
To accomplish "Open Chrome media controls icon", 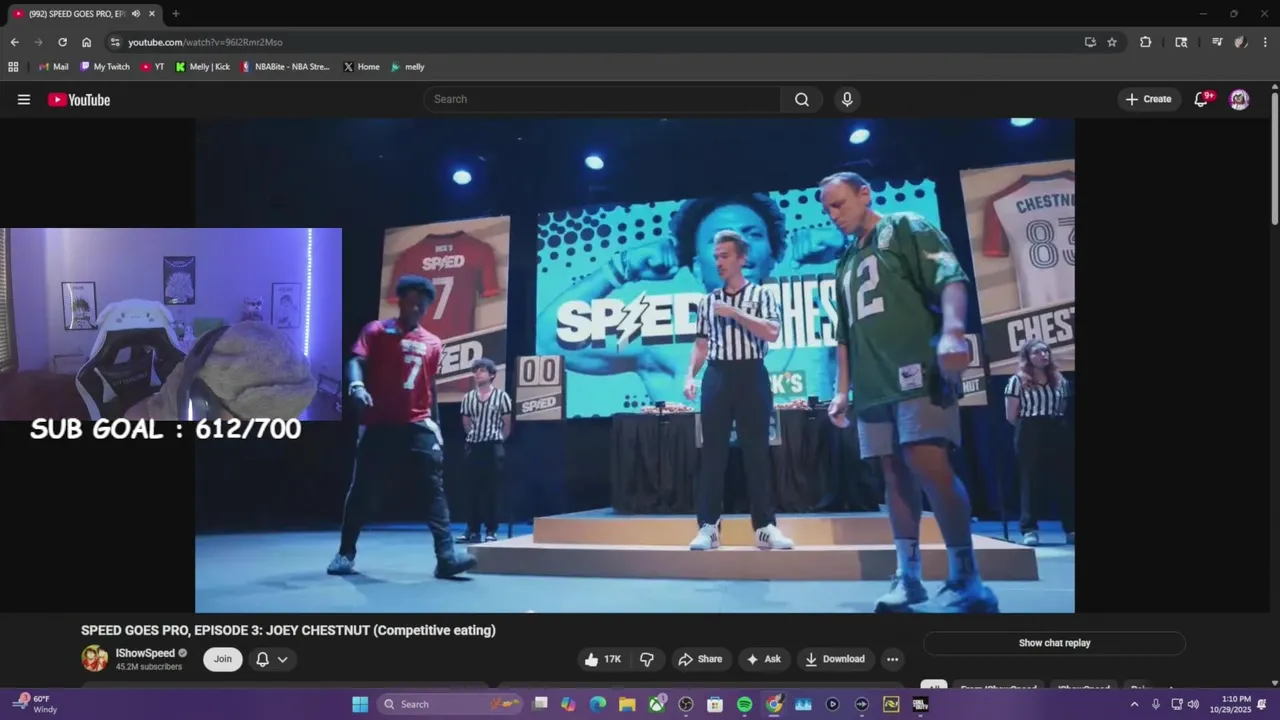I will click(x=1217, y=42).
